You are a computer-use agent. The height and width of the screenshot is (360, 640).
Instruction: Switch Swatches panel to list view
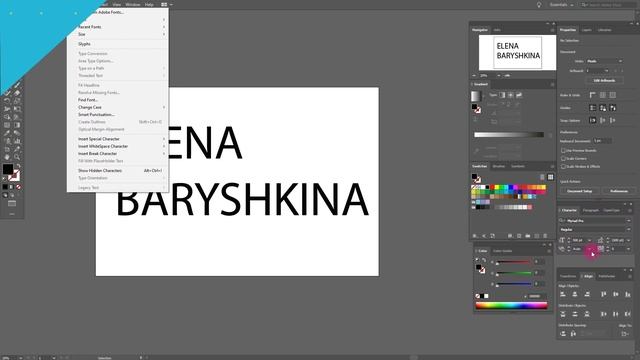pyautogui.click(x=542, y=177)
